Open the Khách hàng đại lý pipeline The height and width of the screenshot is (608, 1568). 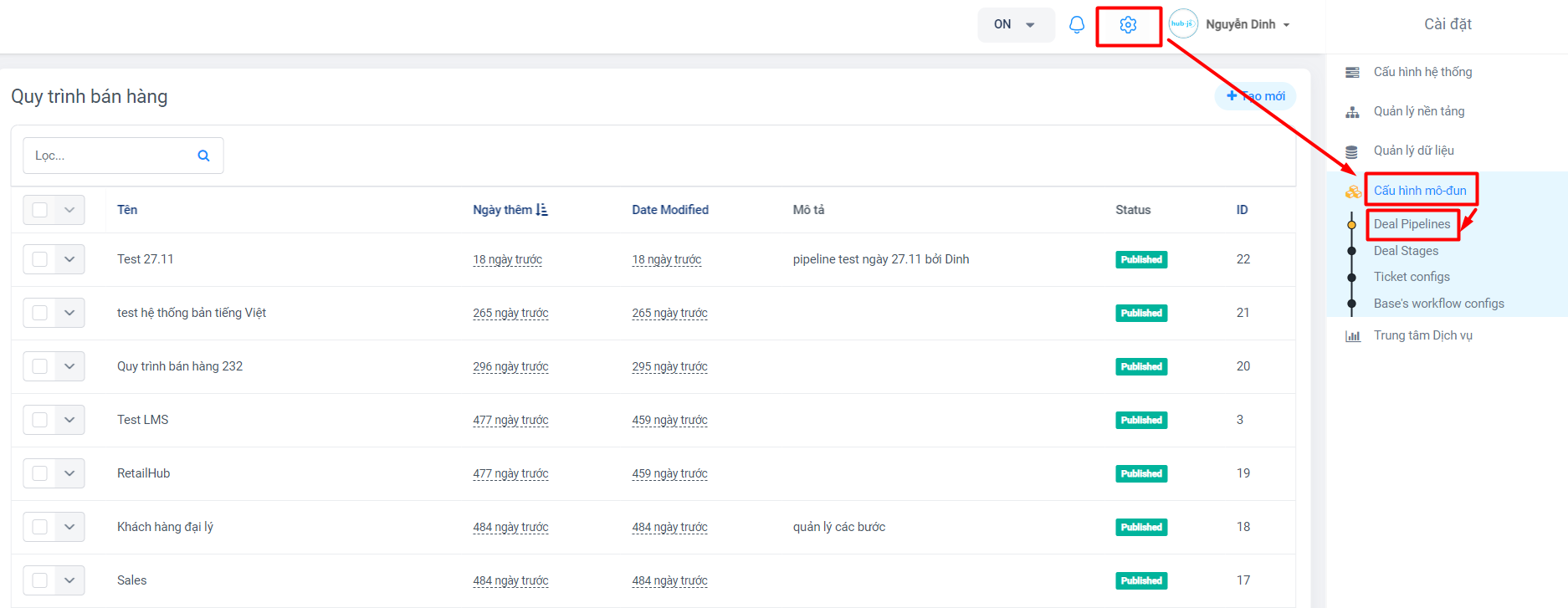(x=165, y=527)
